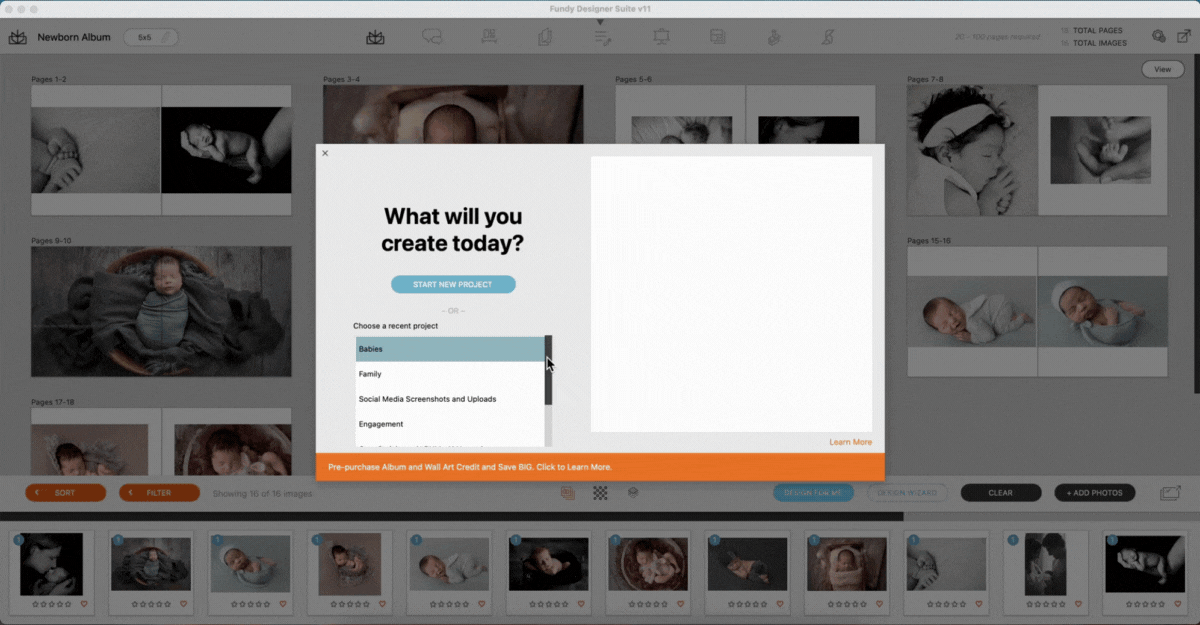Click the icon right of the presentation screen icon
The image size is (1200, 625).
[718, 37]
